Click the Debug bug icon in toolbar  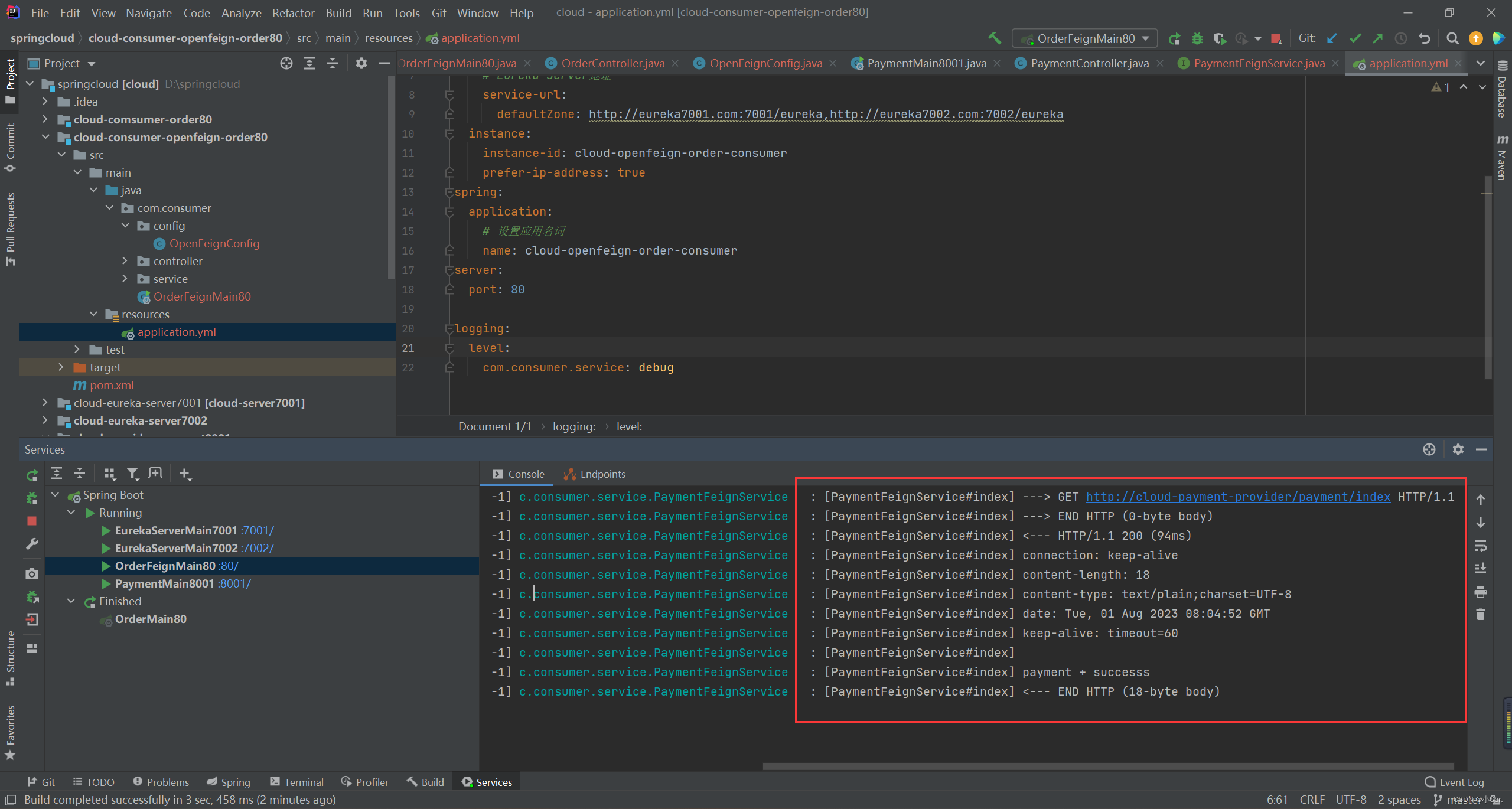(1197, 38)
